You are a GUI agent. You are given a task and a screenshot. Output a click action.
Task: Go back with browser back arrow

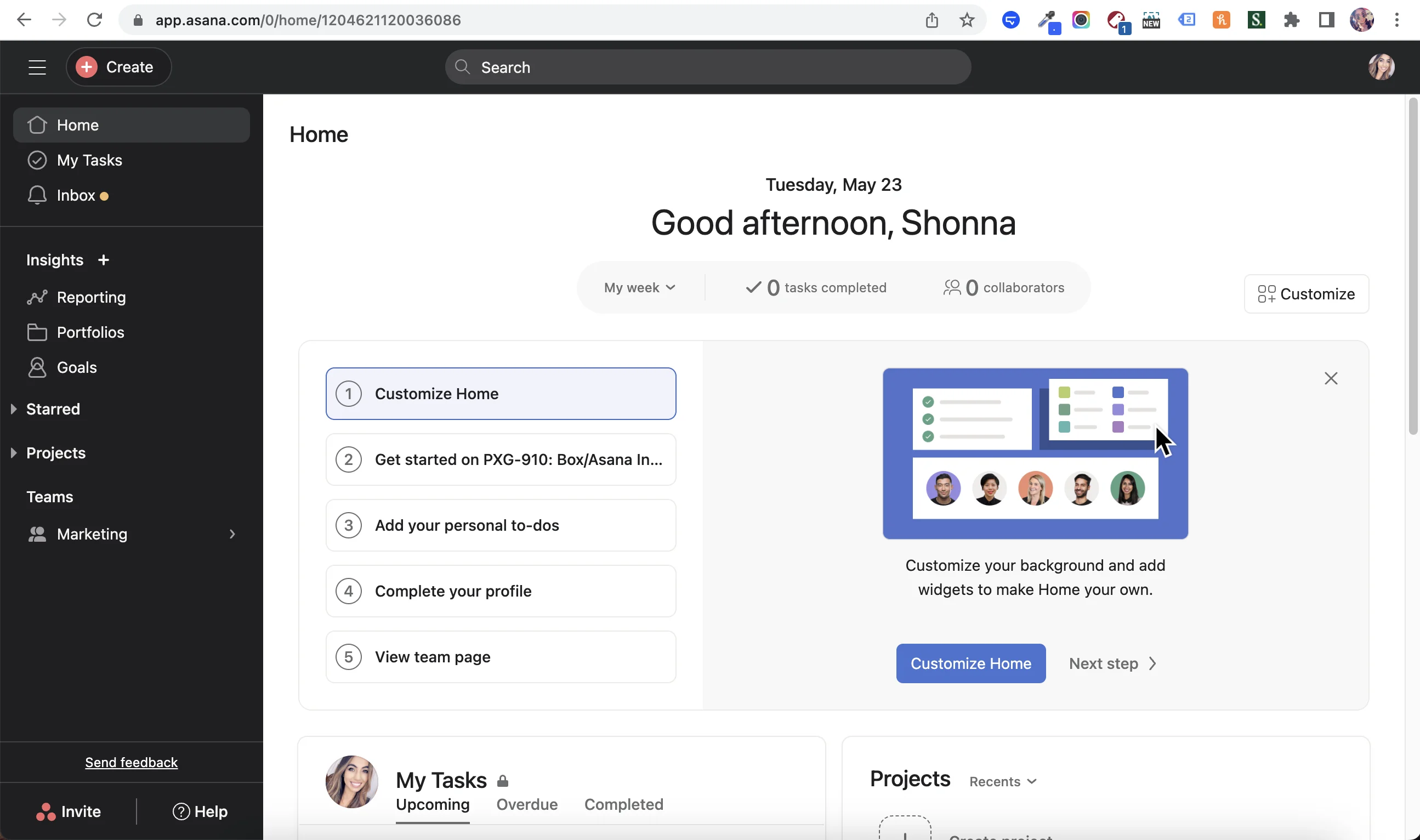[24, 20]
